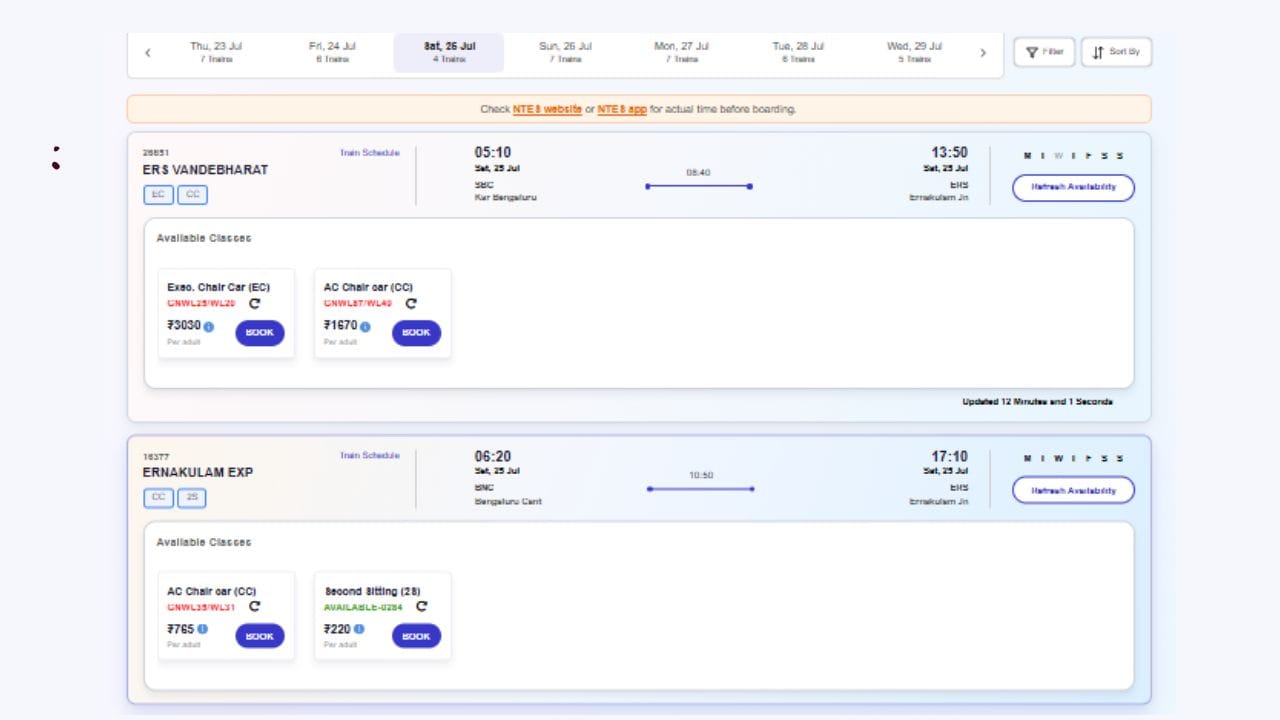Screen dimensions: 1280x720
Task: Toggle CC class chip on ERS Vandebharat
Action: [193, 195]
